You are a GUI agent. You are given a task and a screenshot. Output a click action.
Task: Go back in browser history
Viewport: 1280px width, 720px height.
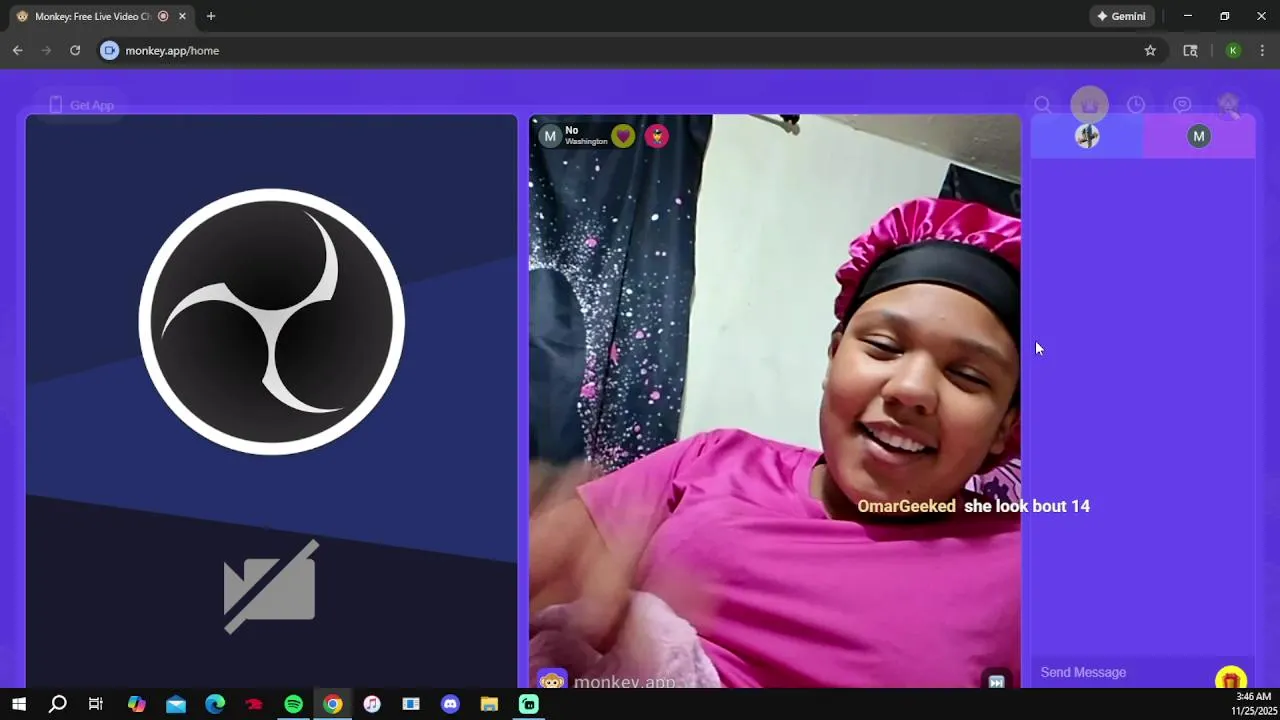17,50
